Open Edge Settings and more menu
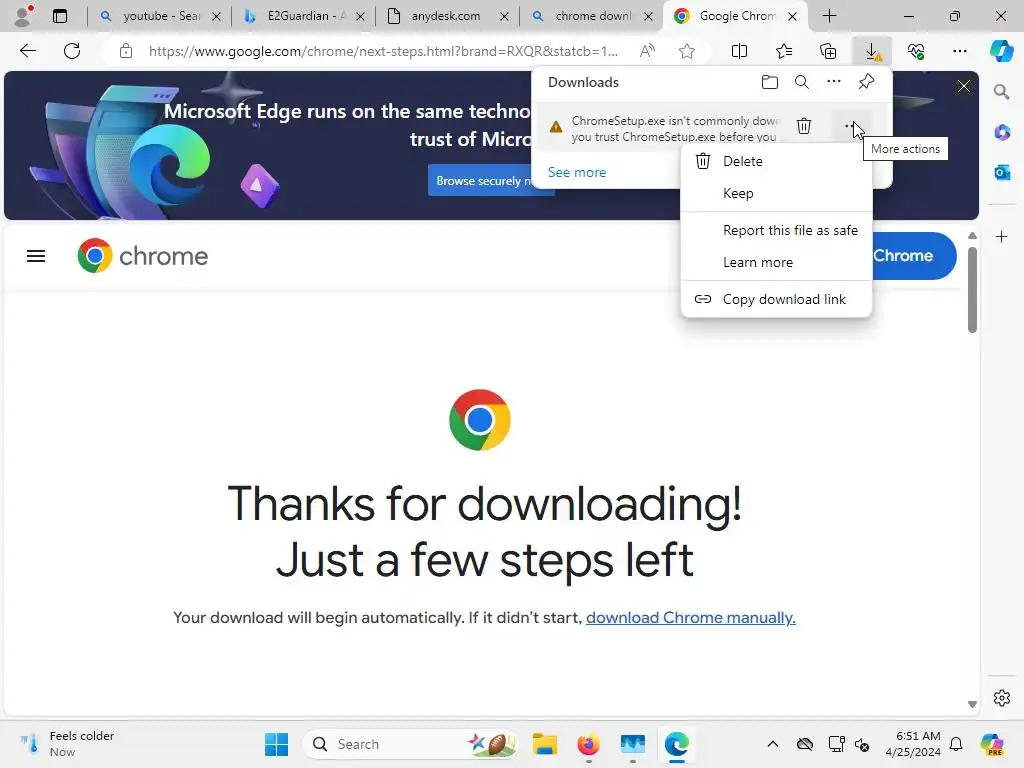The height and width of the screenshot is (768, 1024). (x=960, y=51)
